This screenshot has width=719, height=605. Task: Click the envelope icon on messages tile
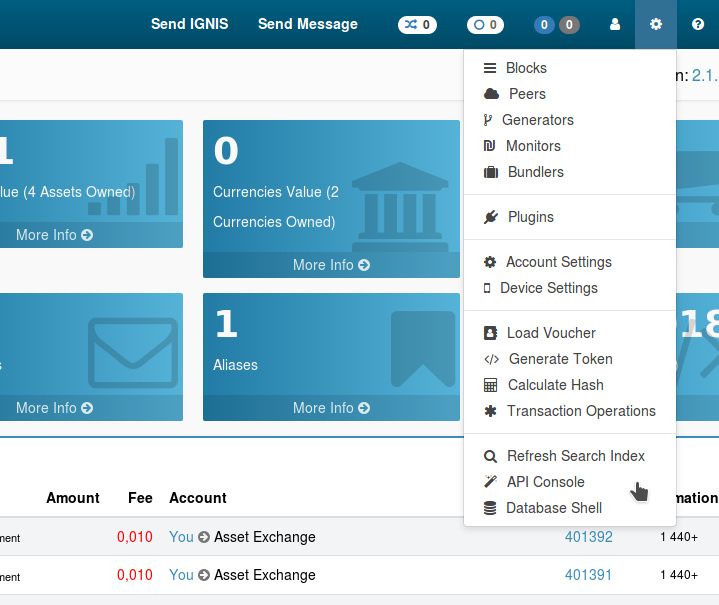(133, 353)
